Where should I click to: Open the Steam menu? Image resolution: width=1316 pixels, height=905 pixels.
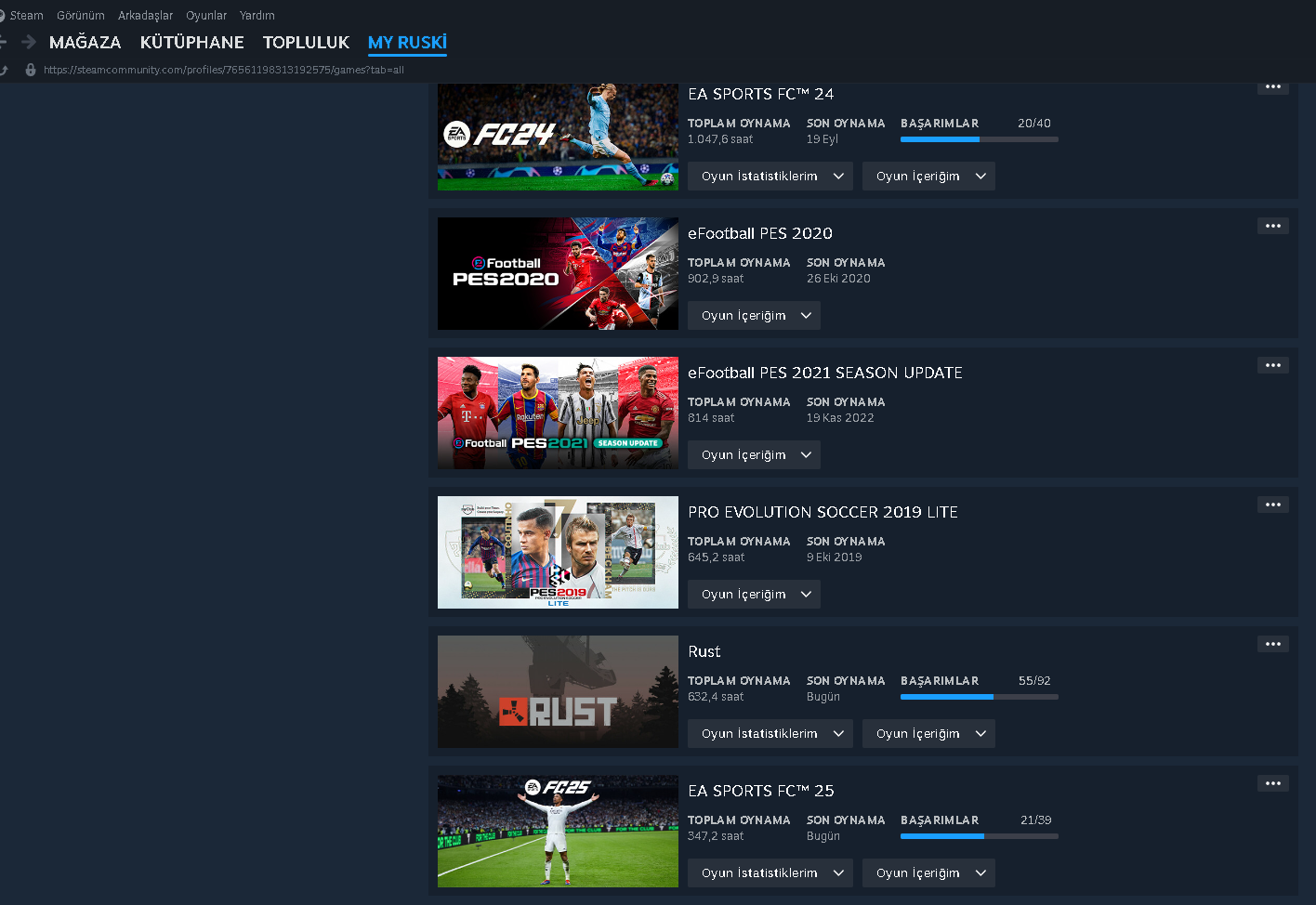tap(26, 16)
